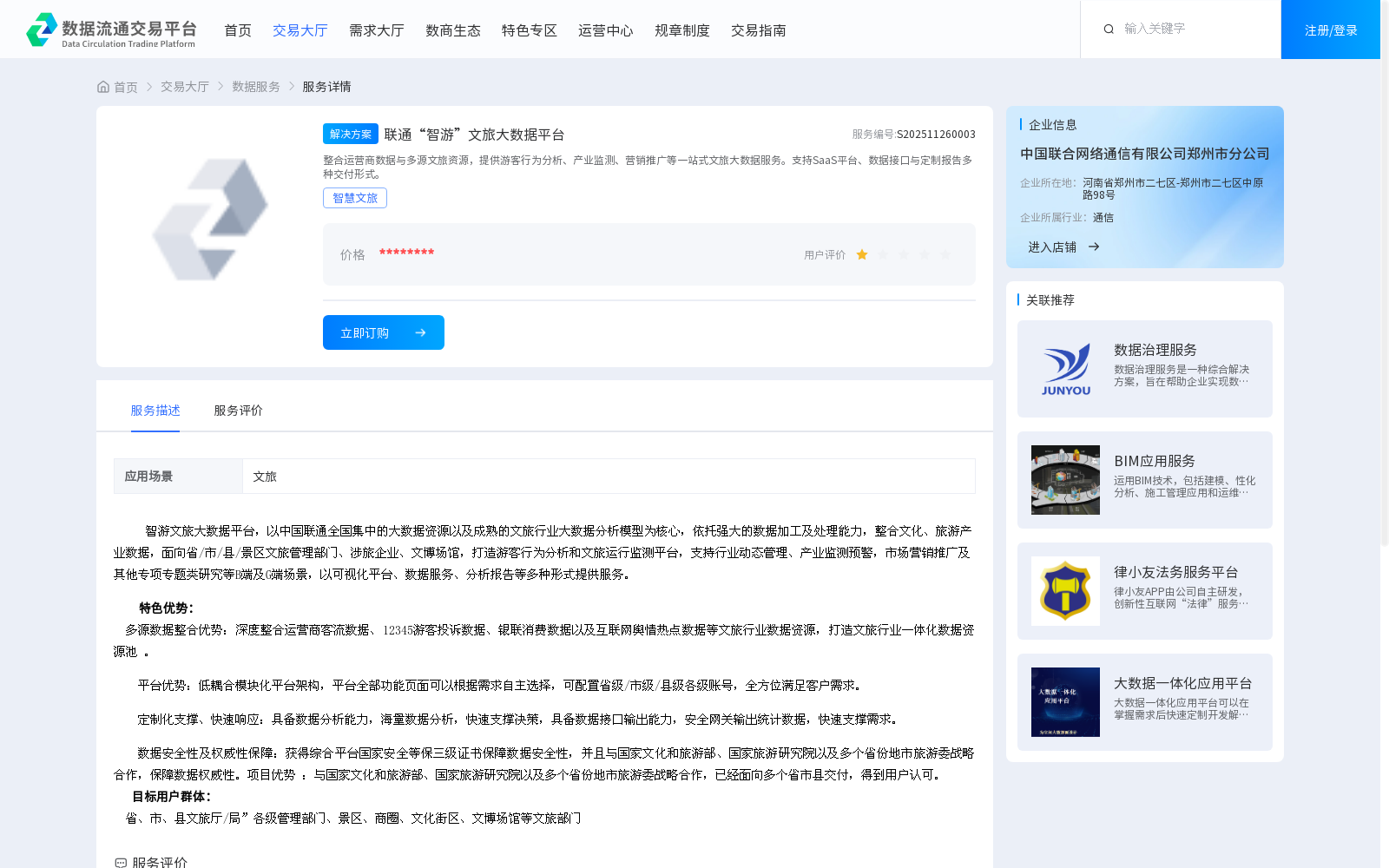Image resolution: width=1389 pixels, height=868 pixels.
Task: Switch to 服务描述 tab
Action: point(155,411)
